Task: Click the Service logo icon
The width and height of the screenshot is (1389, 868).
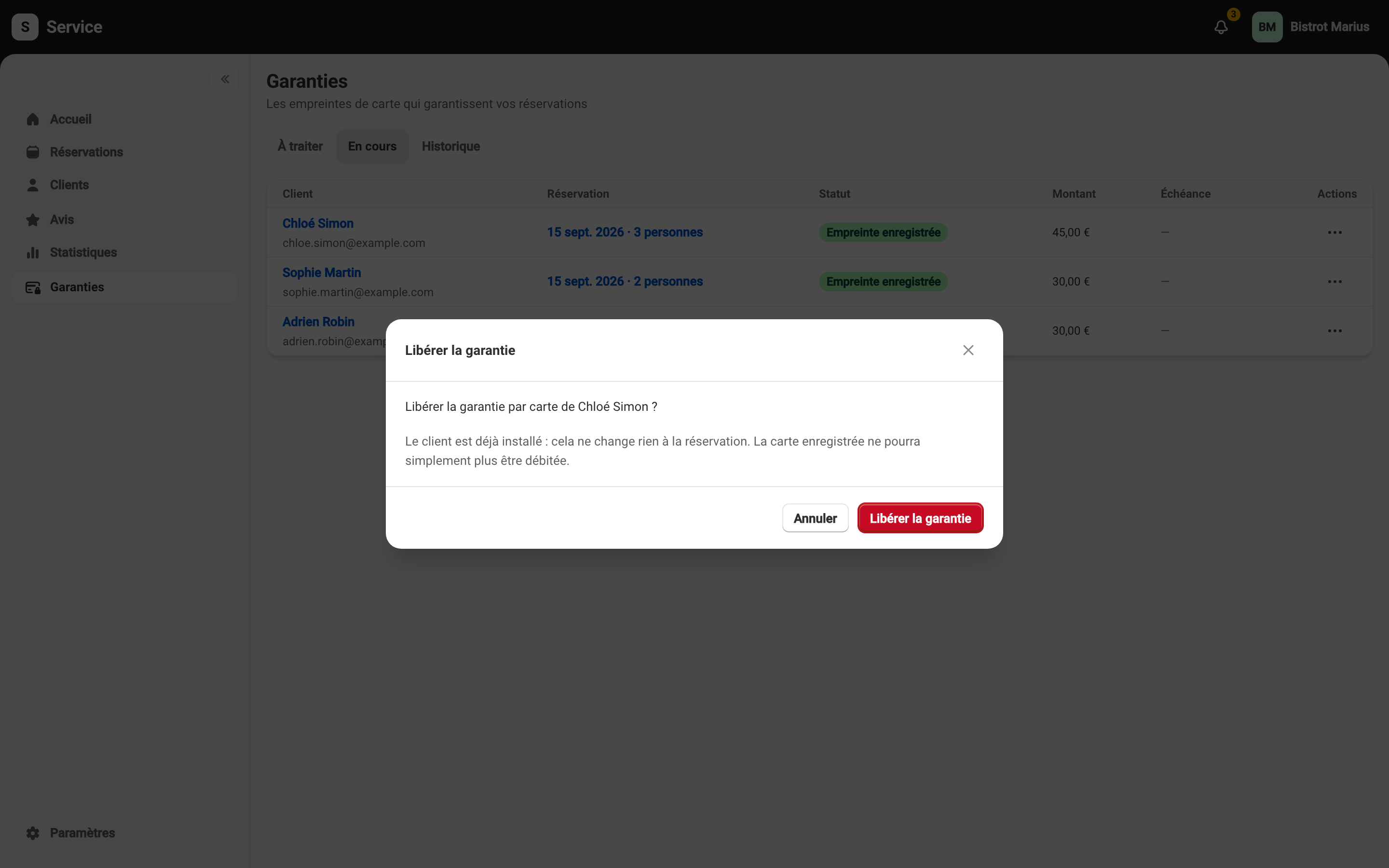Action: click(x=25, y=27)
